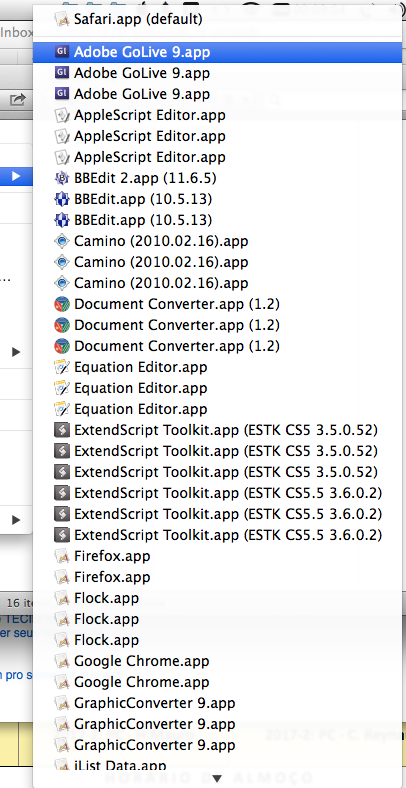Screen dimensions: 406x788
Task: Click the highlighted submenu arrow in the context menu behind
Action: (16, 176)
